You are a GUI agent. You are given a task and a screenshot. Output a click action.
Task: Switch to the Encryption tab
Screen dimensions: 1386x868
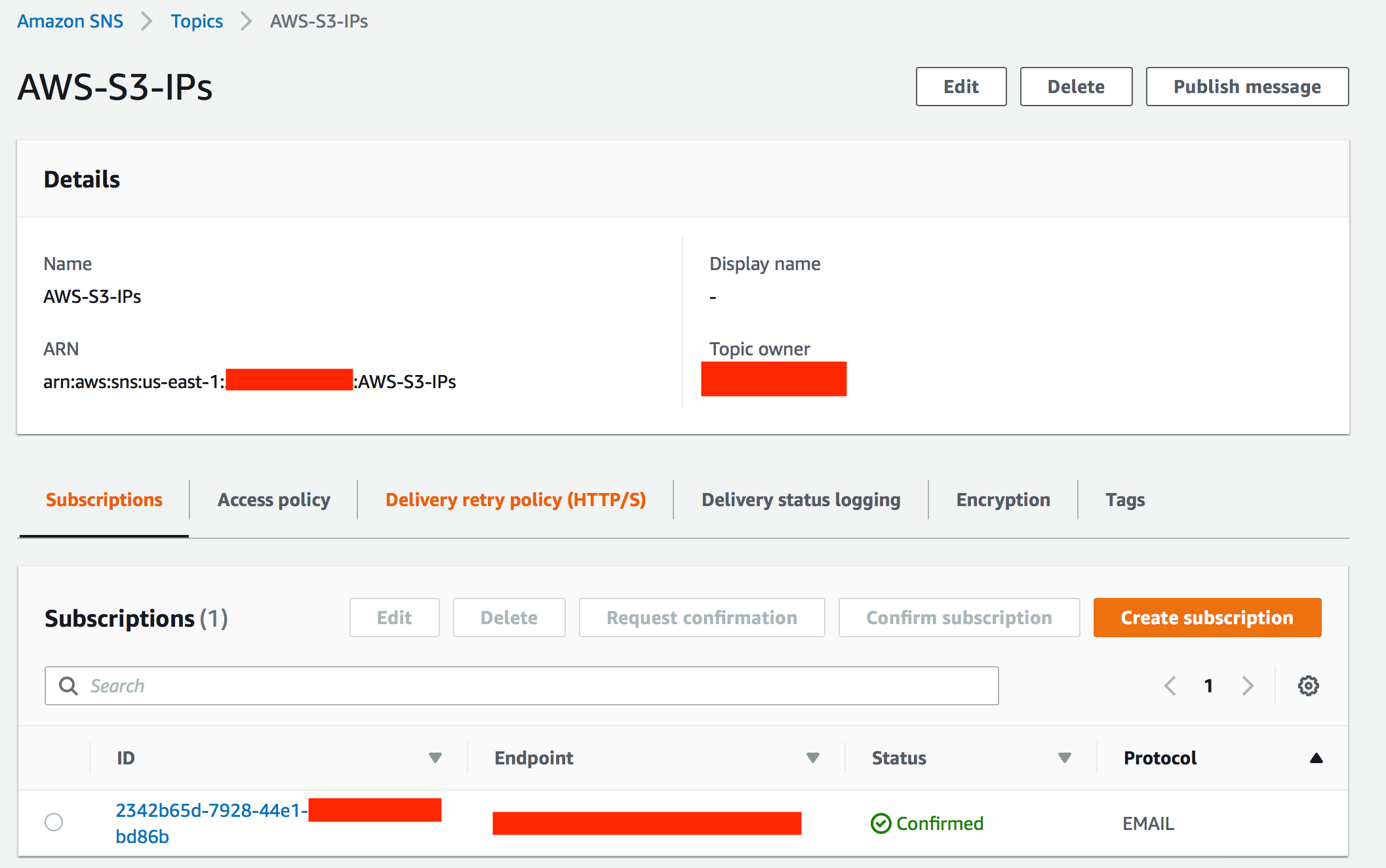[1003, 500]
